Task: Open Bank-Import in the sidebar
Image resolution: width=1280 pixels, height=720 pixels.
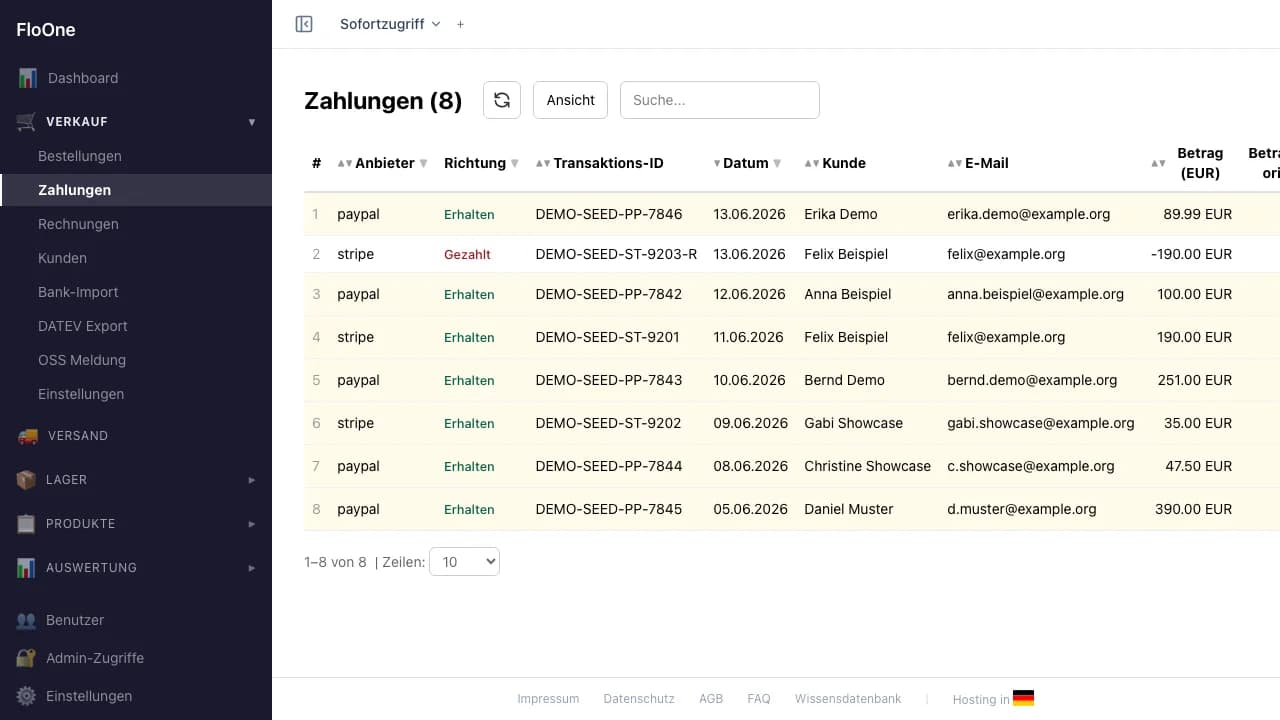Action: pos(78,292)
